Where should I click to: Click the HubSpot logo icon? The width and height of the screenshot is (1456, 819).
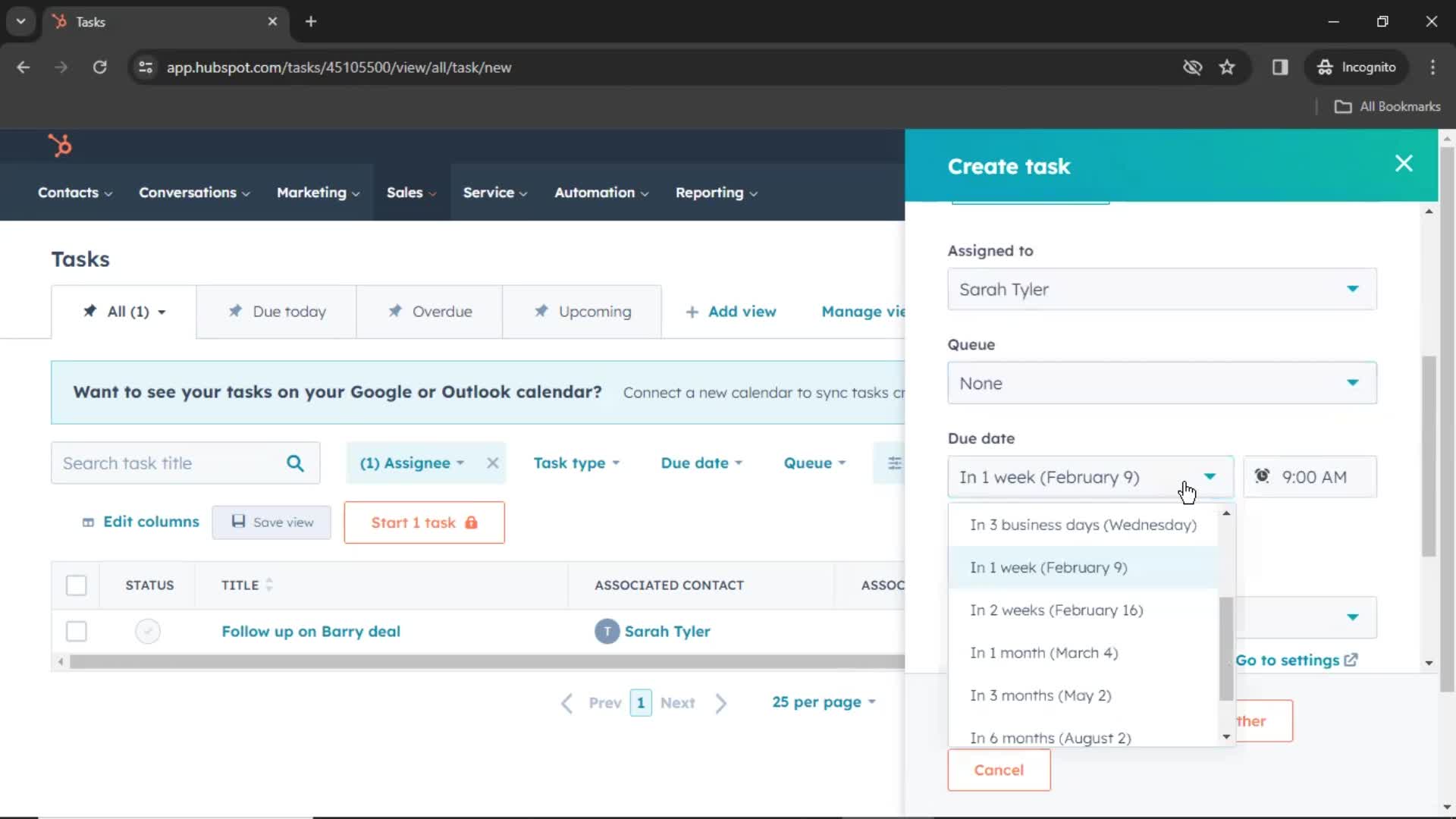(61, 144)
